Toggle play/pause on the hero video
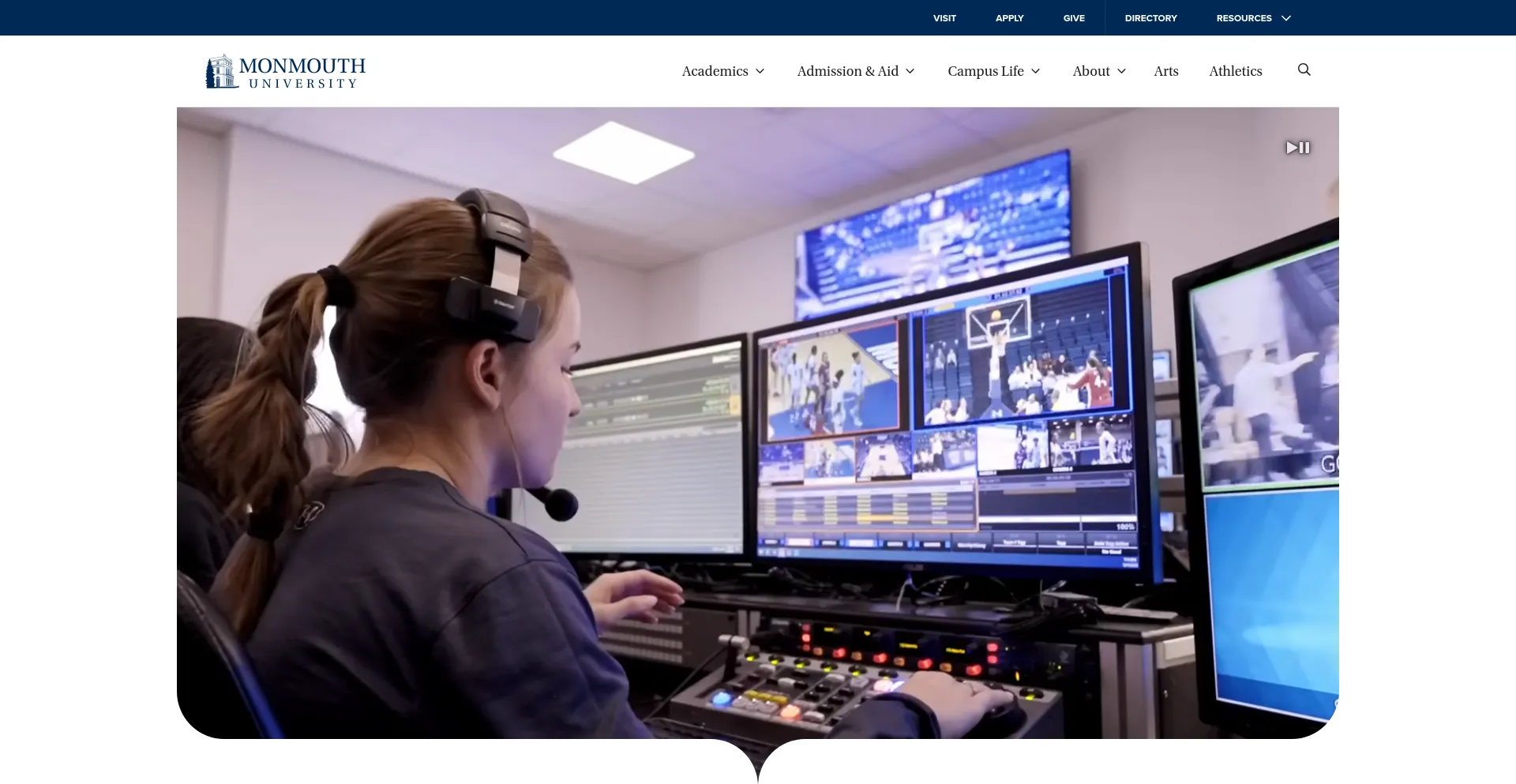Viewport: 1516px width, 784px height. click(1297, 148)
